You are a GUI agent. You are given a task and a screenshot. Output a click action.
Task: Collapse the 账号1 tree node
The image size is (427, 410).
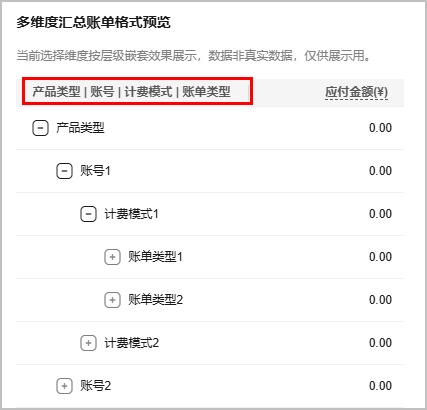click(64, 171)
